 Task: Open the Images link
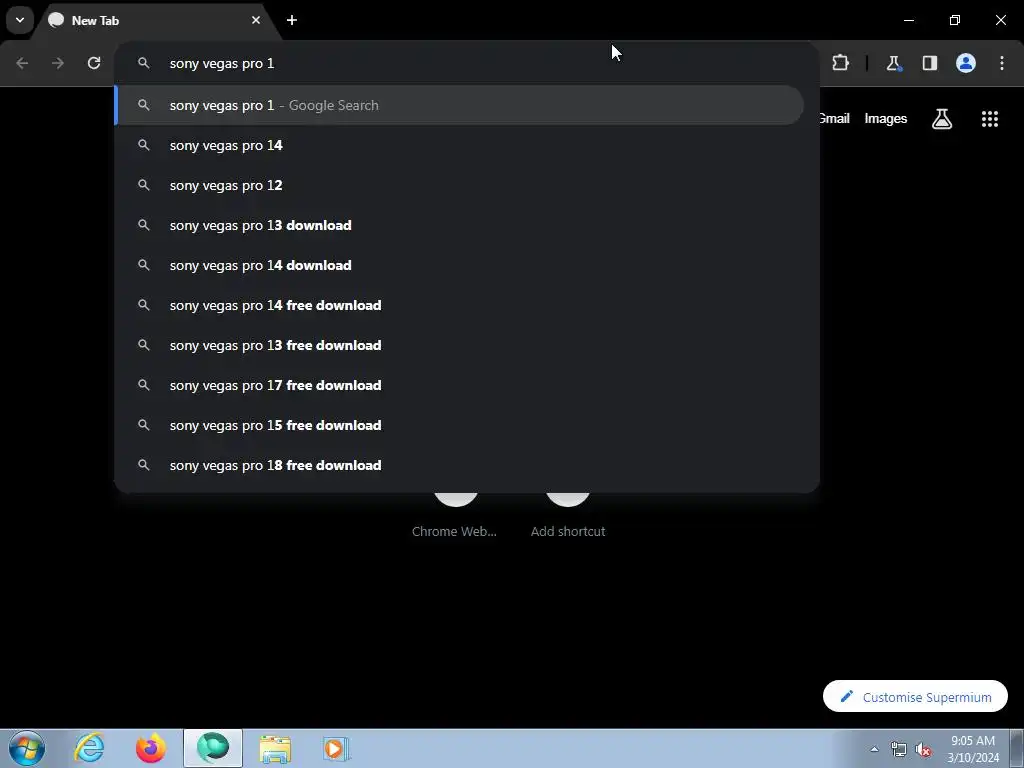[886, 118]
